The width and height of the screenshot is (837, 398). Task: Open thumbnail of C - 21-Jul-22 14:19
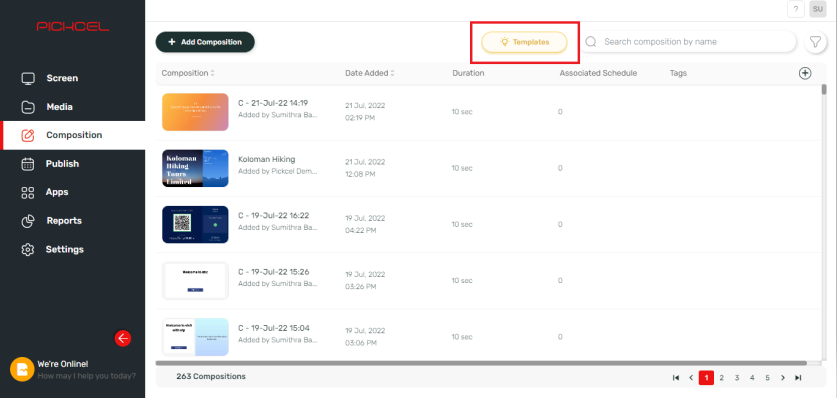click(195, 112)
